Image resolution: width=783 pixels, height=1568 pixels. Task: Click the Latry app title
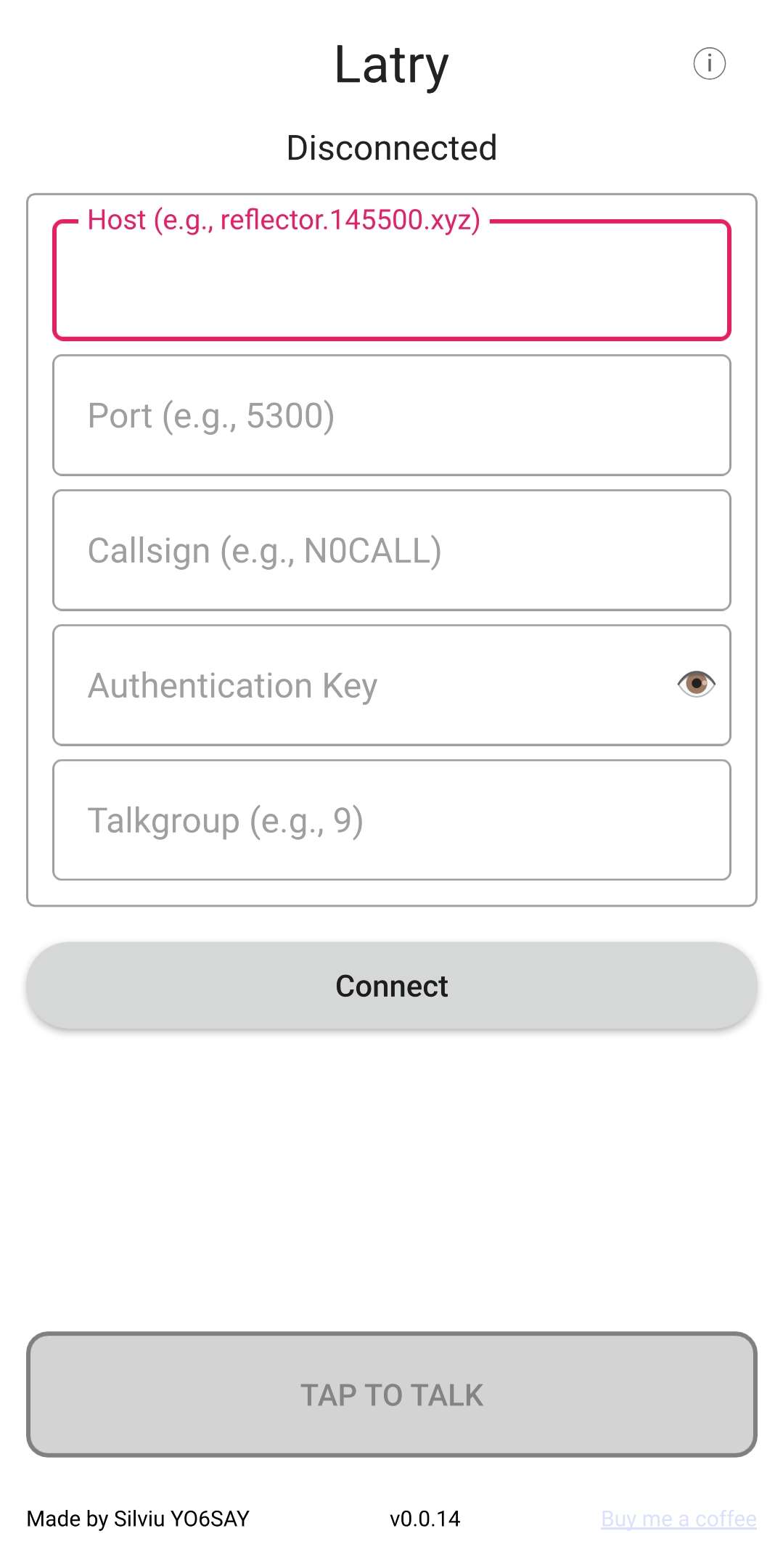pos(391,65)
